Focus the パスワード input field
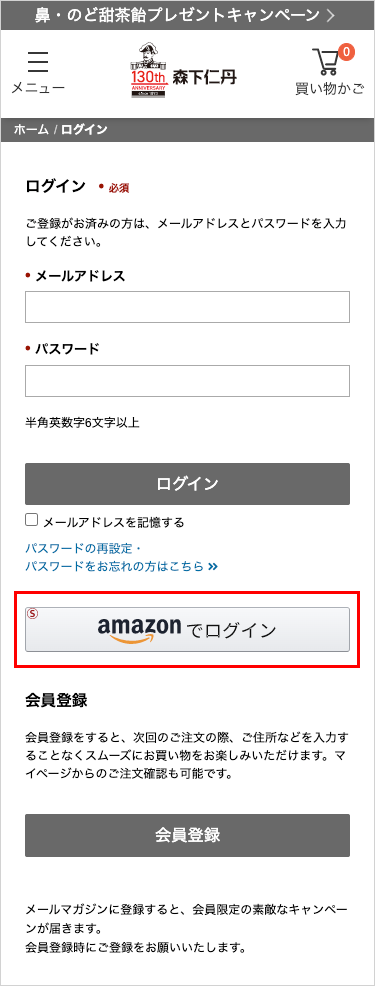The height and width of the screenshot is (986, 375). coord(188,381)
